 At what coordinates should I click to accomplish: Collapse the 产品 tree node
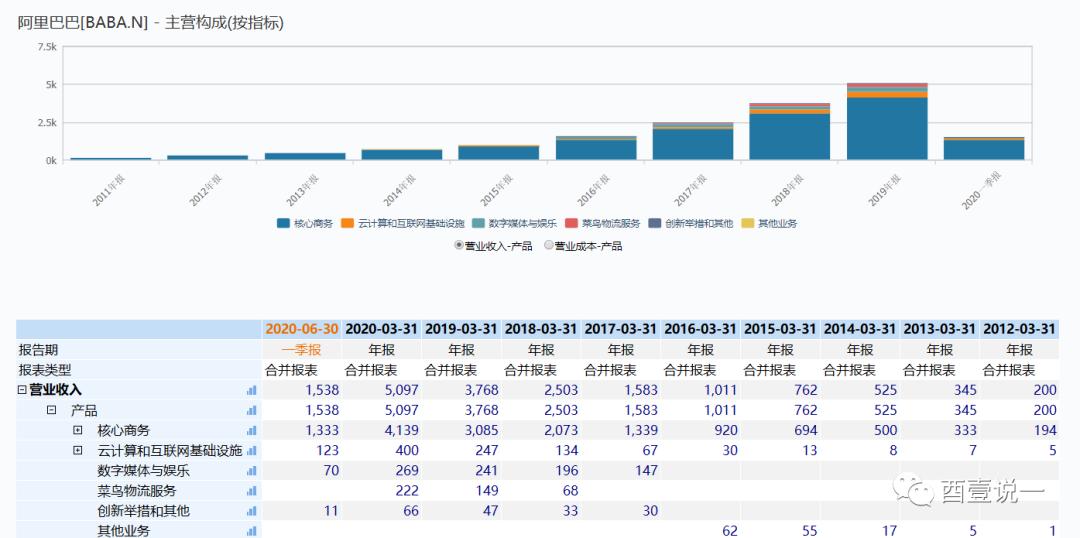[51, 410]
